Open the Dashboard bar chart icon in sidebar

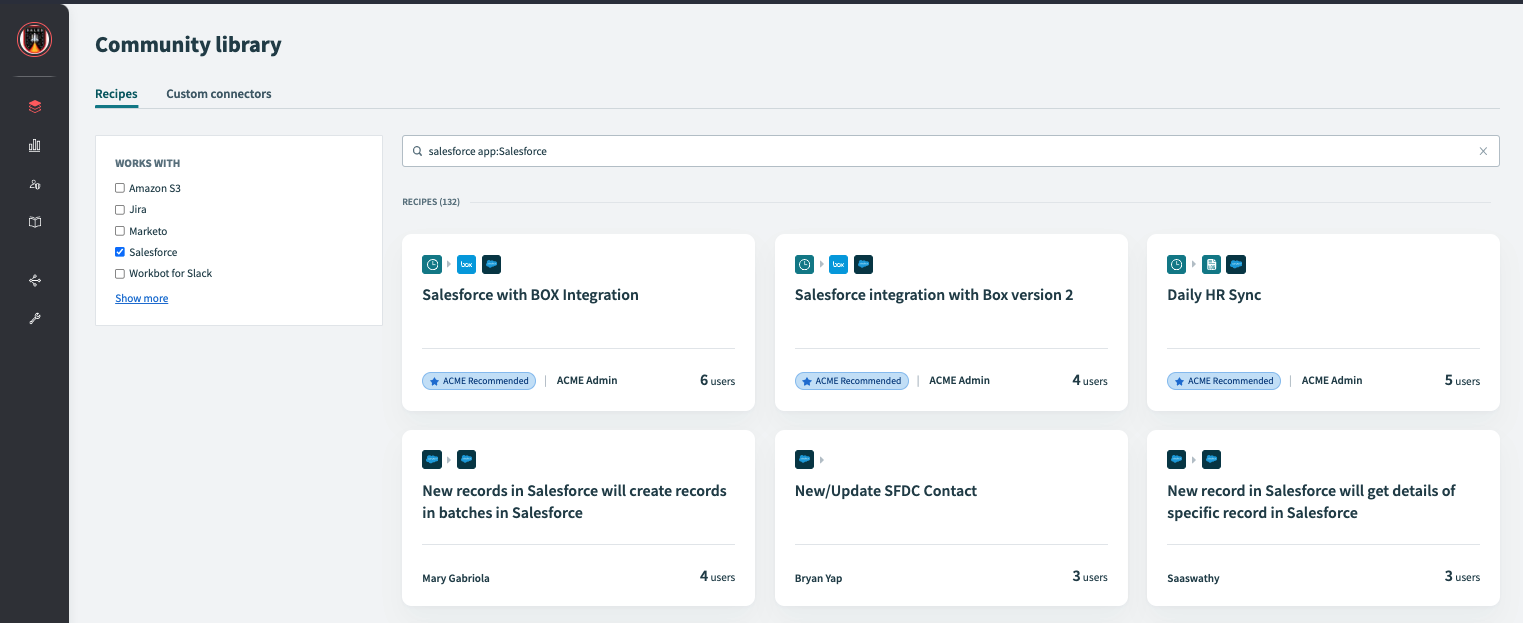click(x=34, y=145)
